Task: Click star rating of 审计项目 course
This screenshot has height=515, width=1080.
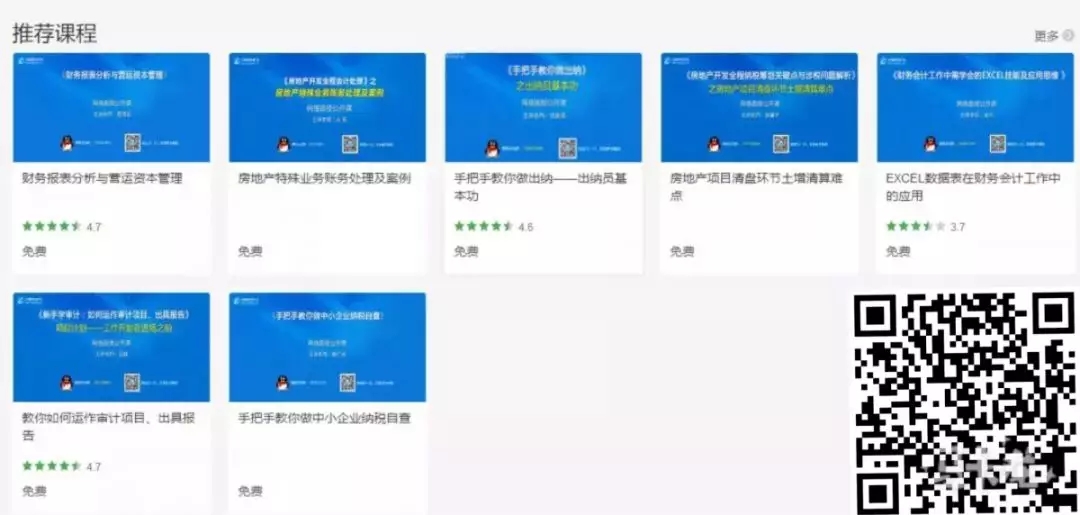Action: [x=52, y=466]
